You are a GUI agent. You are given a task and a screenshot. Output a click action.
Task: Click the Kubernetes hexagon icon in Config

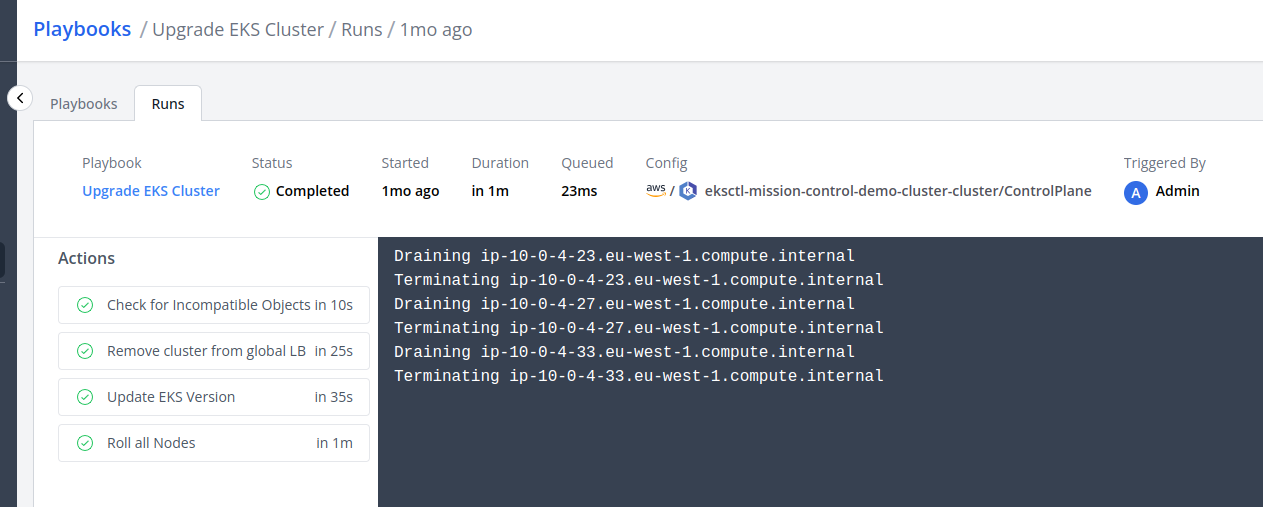pyautogui.click(x=687, y=191)
